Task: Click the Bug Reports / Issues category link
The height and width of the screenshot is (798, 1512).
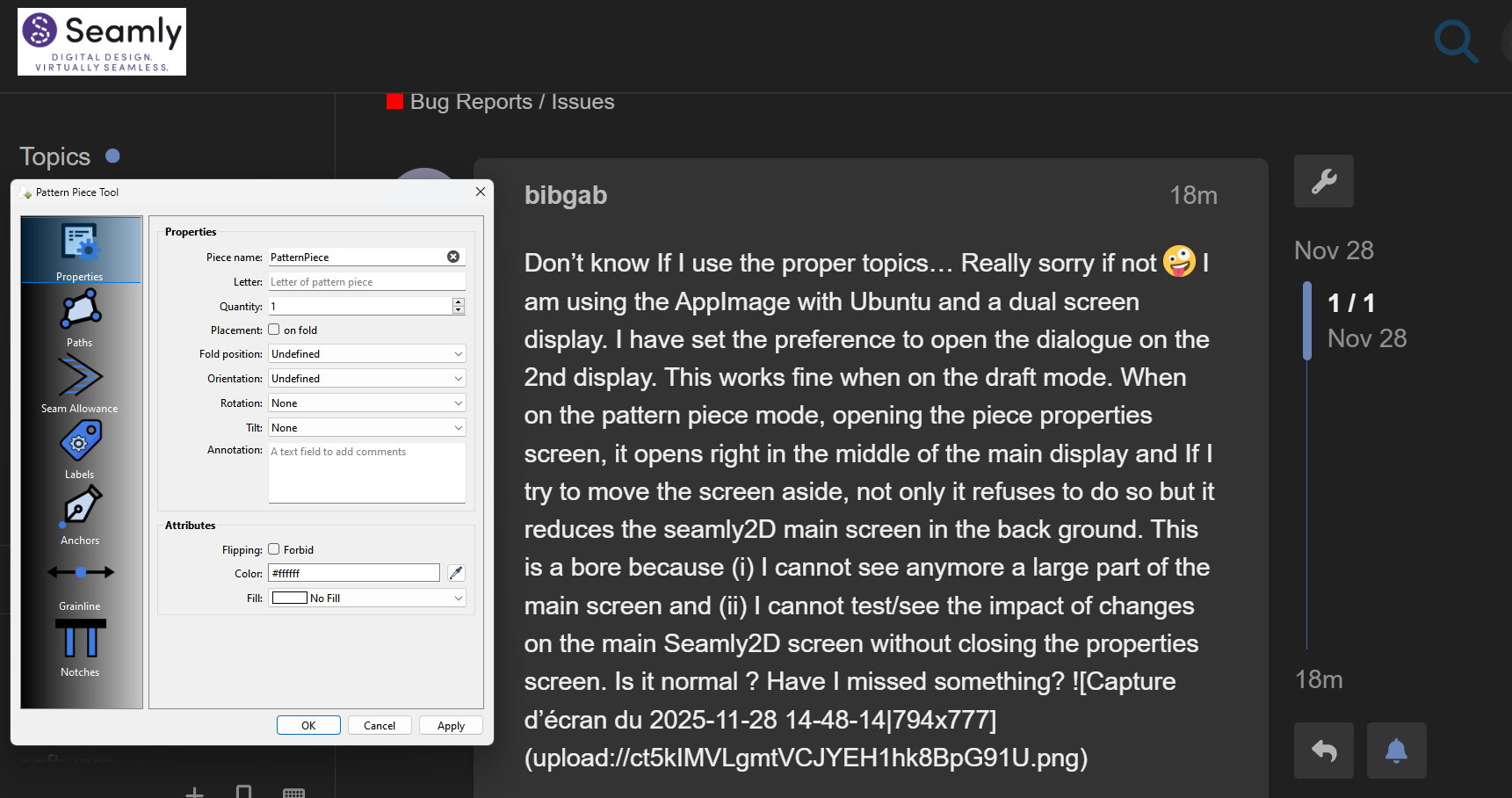Action: click(511, 102)
